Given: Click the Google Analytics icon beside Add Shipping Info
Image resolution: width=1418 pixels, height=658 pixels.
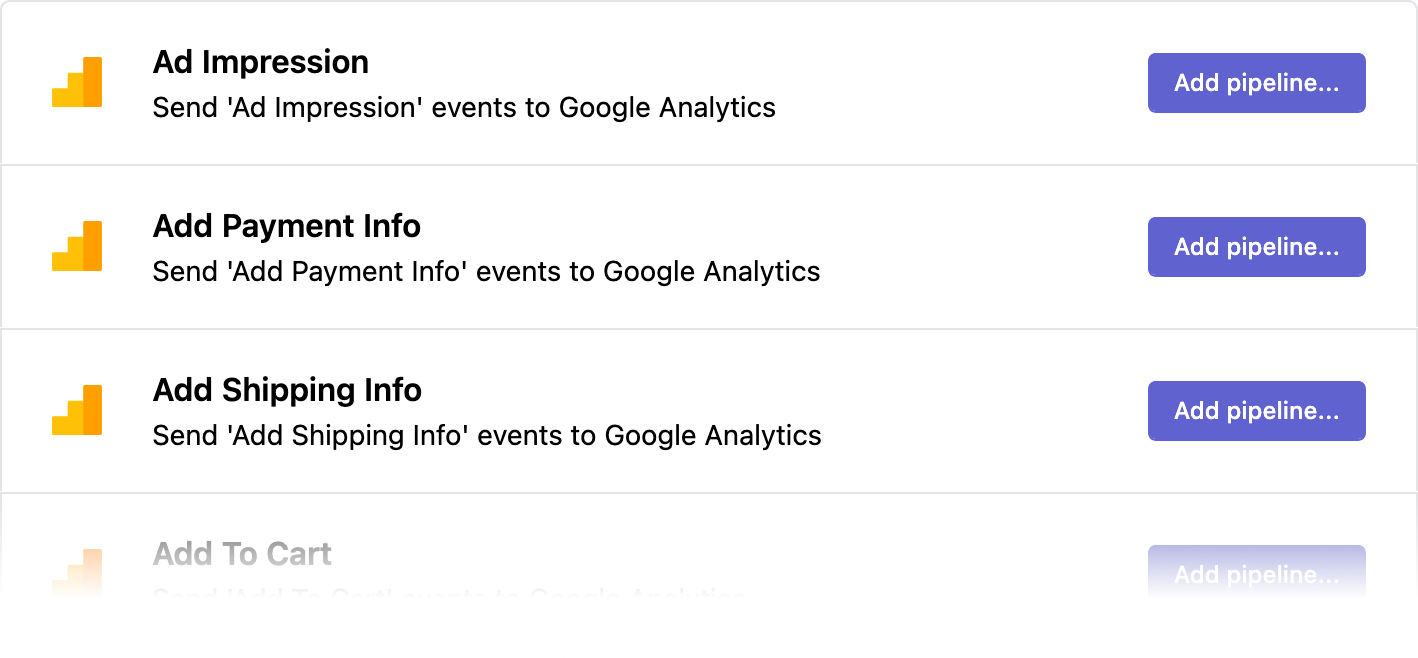Looking at the screenshot, I should 77,411.
